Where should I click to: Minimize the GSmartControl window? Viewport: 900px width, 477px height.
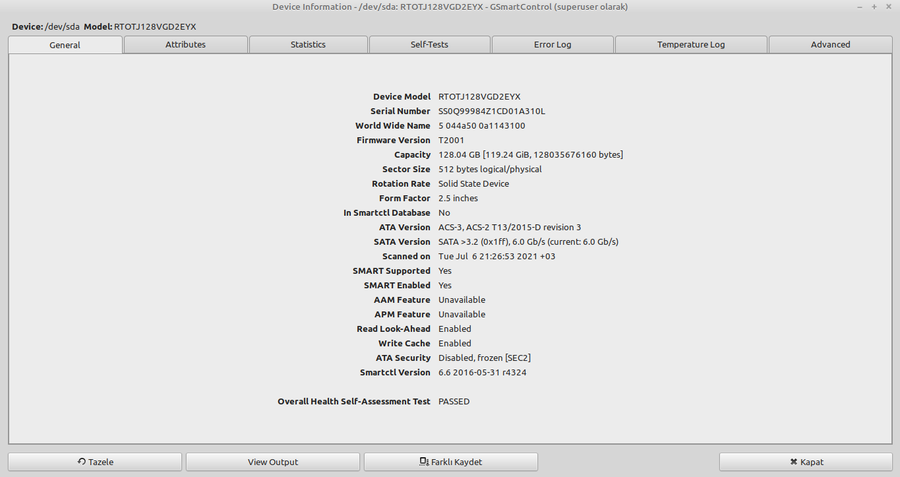[859, 7]
